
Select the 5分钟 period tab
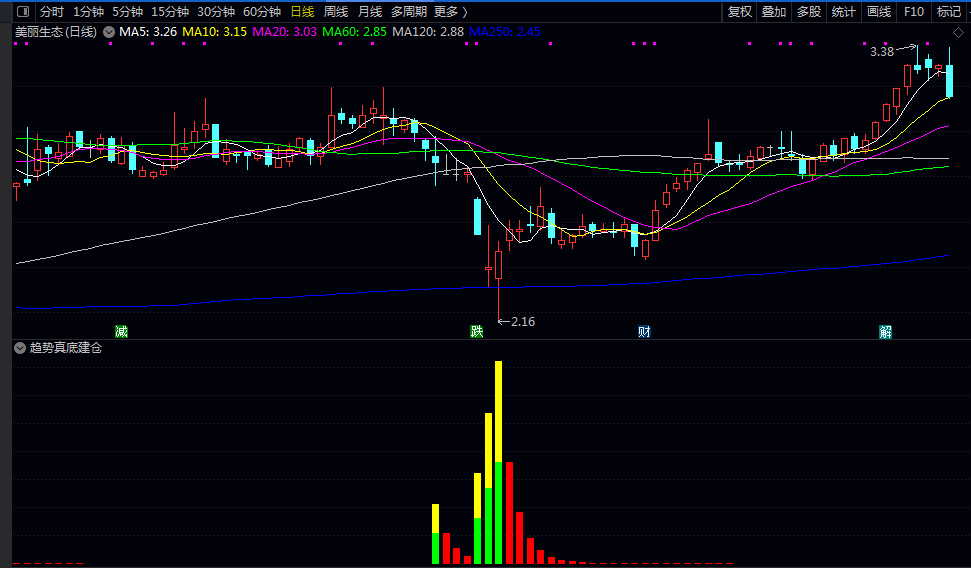(128, 12)
